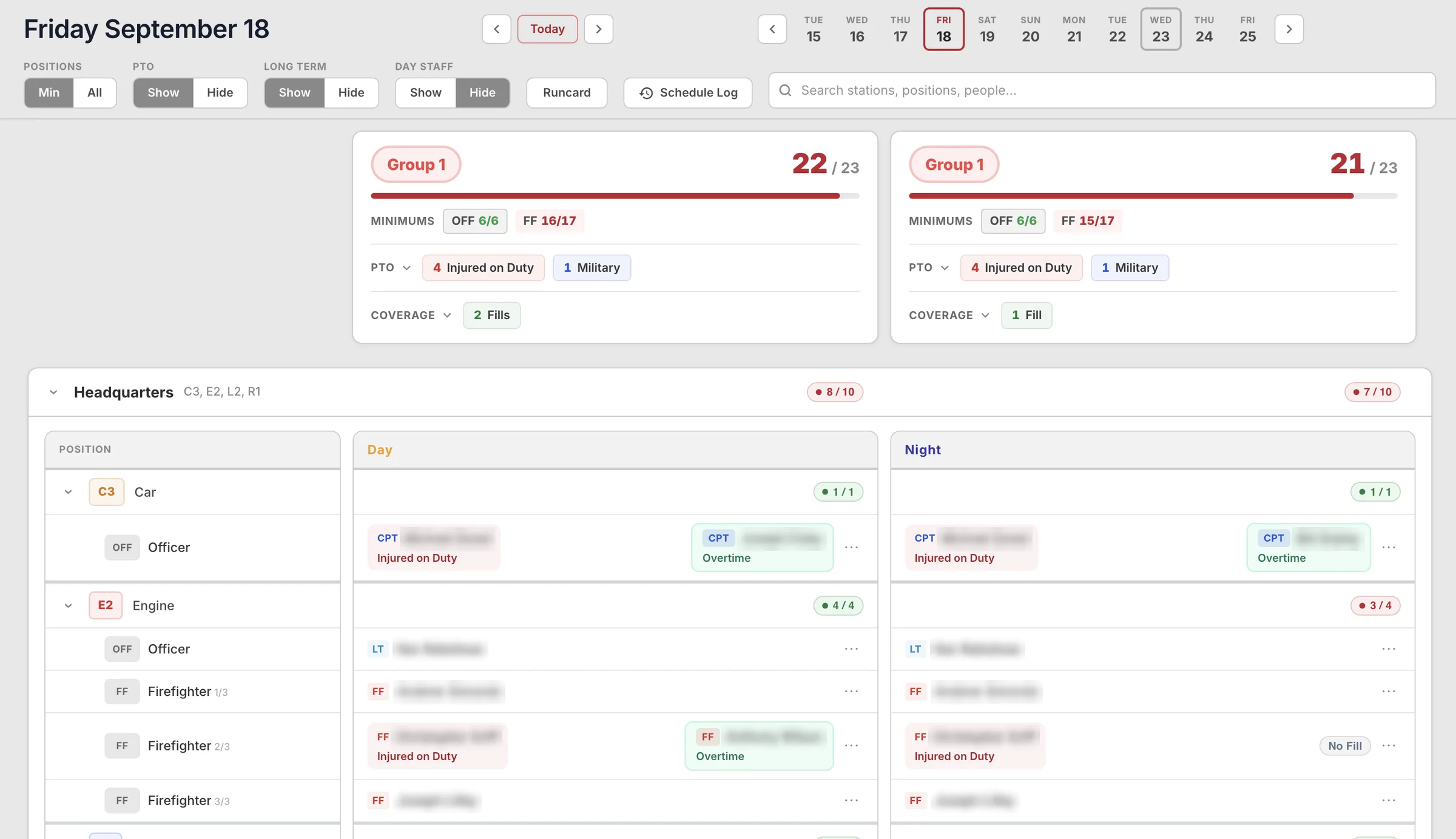The image size is (1456, 839).
Task: Open more options for Firefighter 1/3 Day row
Action: pos(851,692)
